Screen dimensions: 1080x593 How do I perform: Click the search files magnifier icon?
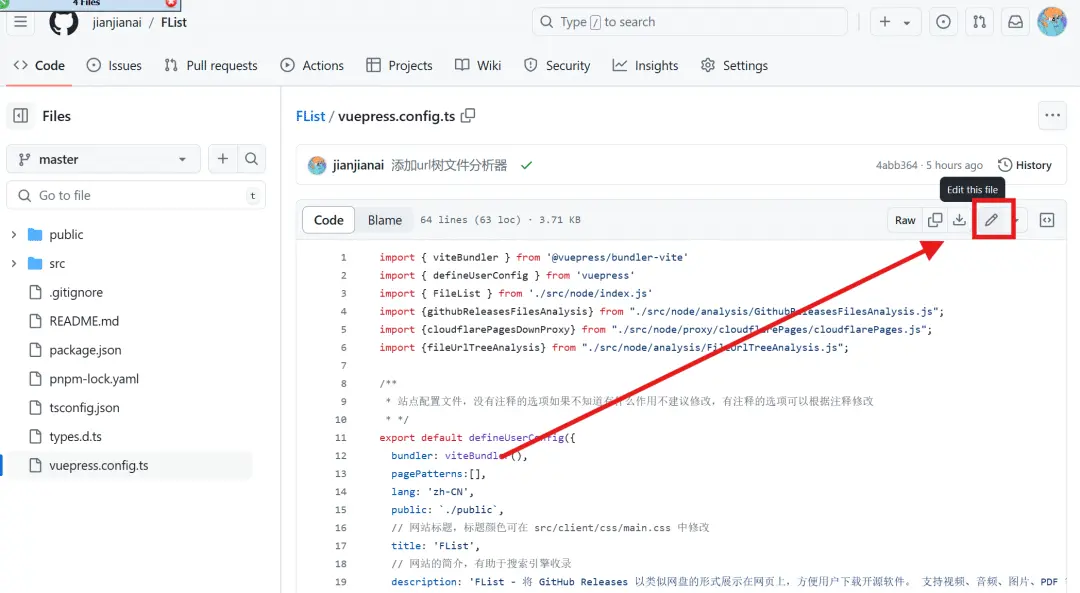pyautogui.click(x=251, y=159)
